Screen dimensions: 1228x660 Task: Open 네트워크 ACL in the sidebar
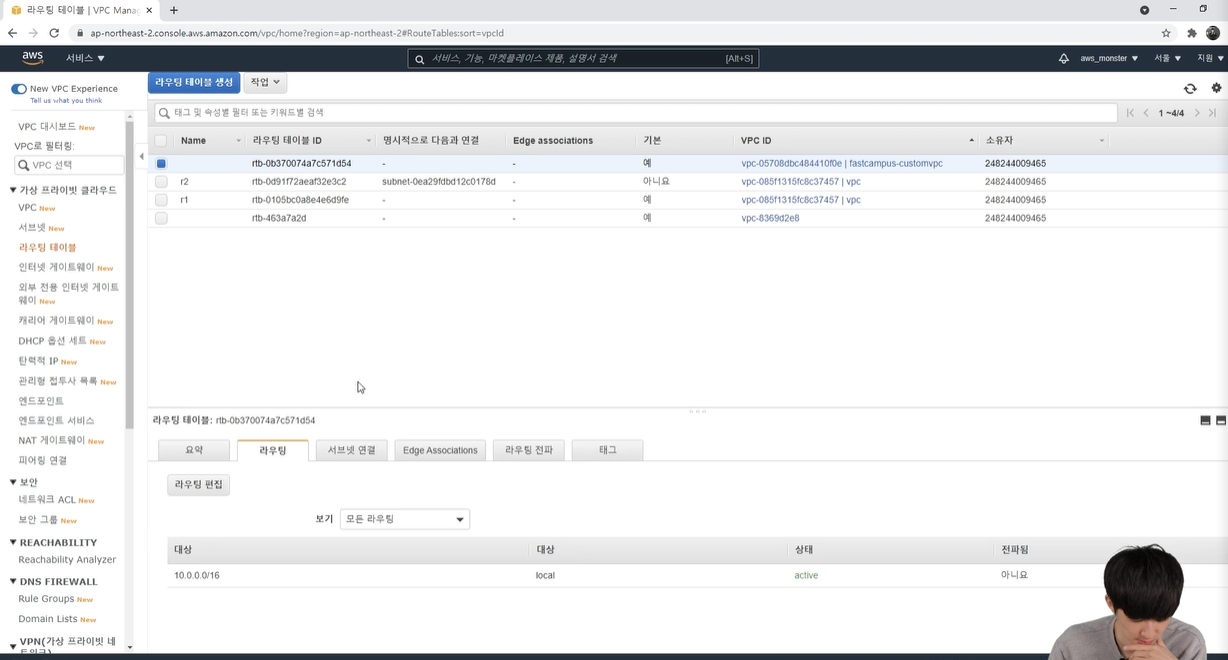point(46,499)
